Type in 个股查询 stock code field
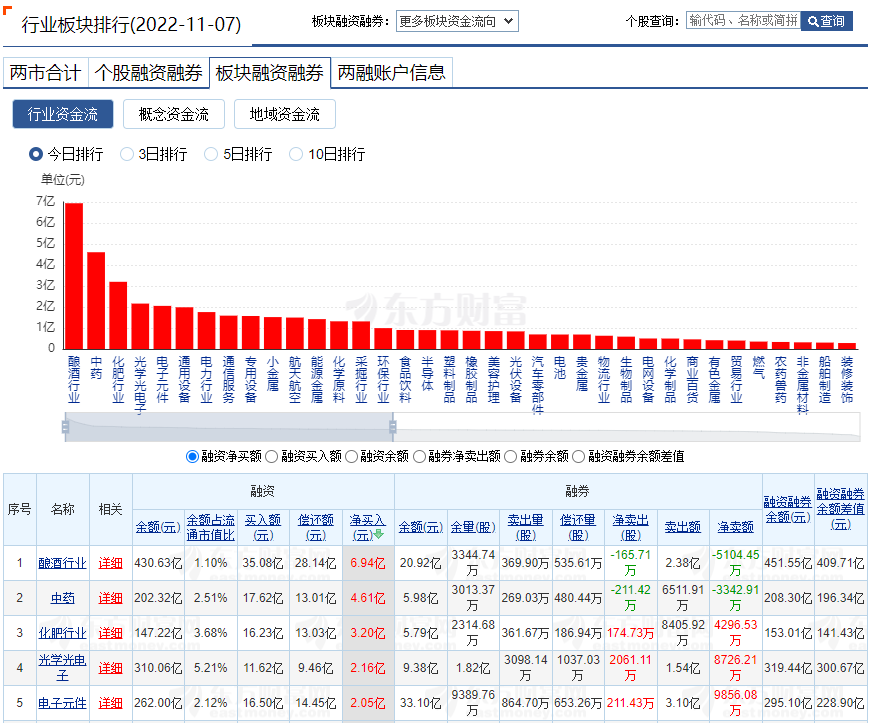 pos(742,20)
